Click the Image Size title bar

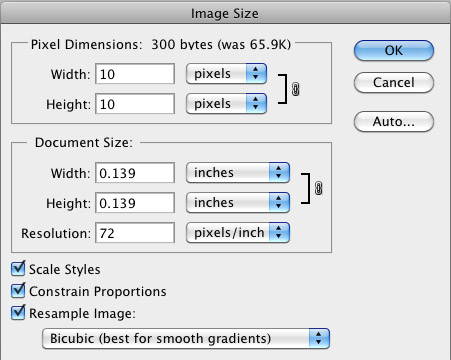click(x=225, y=13)
